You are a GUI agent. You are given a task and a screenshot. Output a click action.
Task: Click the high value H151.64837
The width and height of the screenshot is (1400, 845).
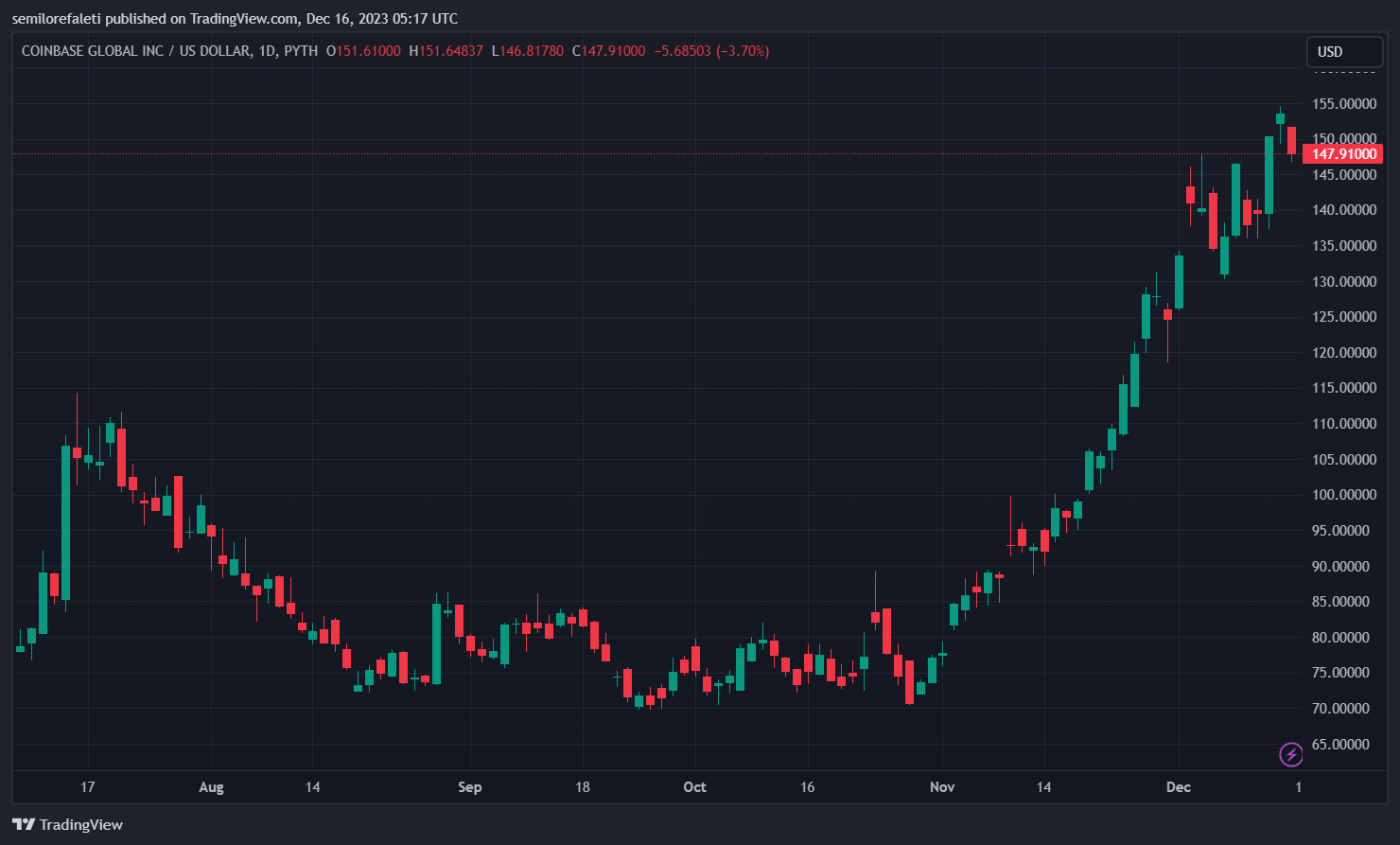pos(447,51)
